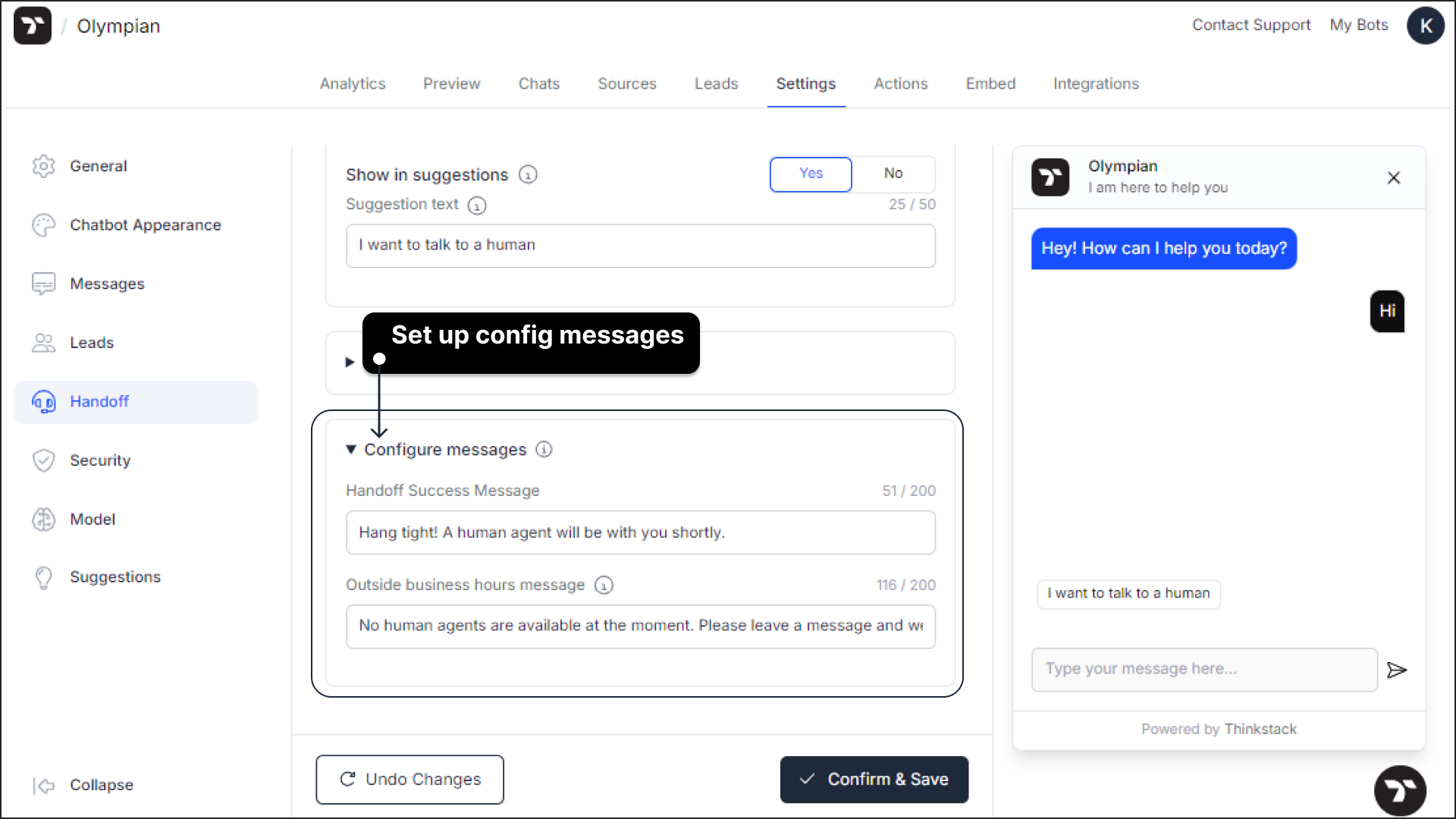1456x819 pixels.
Task: Go to the Leads top tab
Action: click(x=717, y=84)
